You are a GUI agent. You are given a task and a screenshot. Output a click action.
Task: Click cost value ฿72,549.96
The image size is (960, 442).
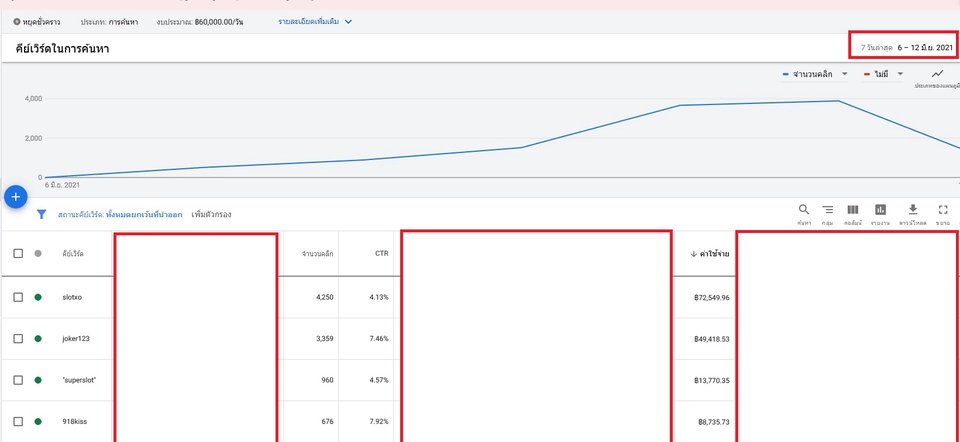coord(711,298)
